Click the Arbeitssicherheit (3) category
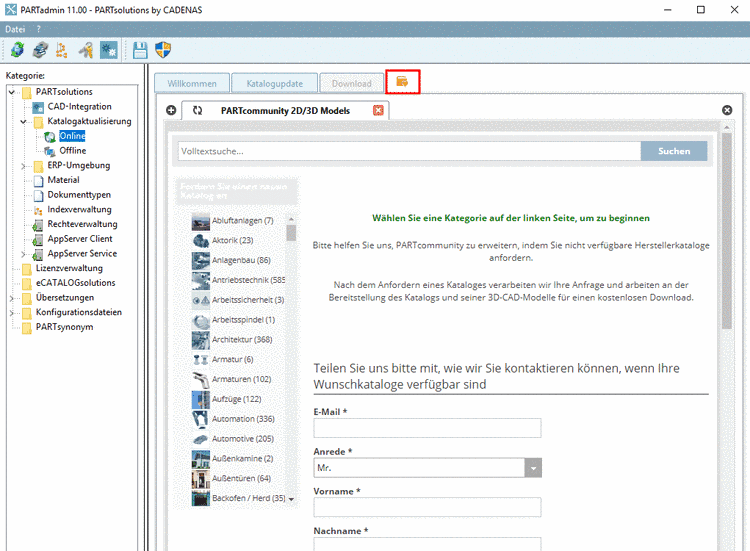The image size is (750, 551). pos(248,300)
